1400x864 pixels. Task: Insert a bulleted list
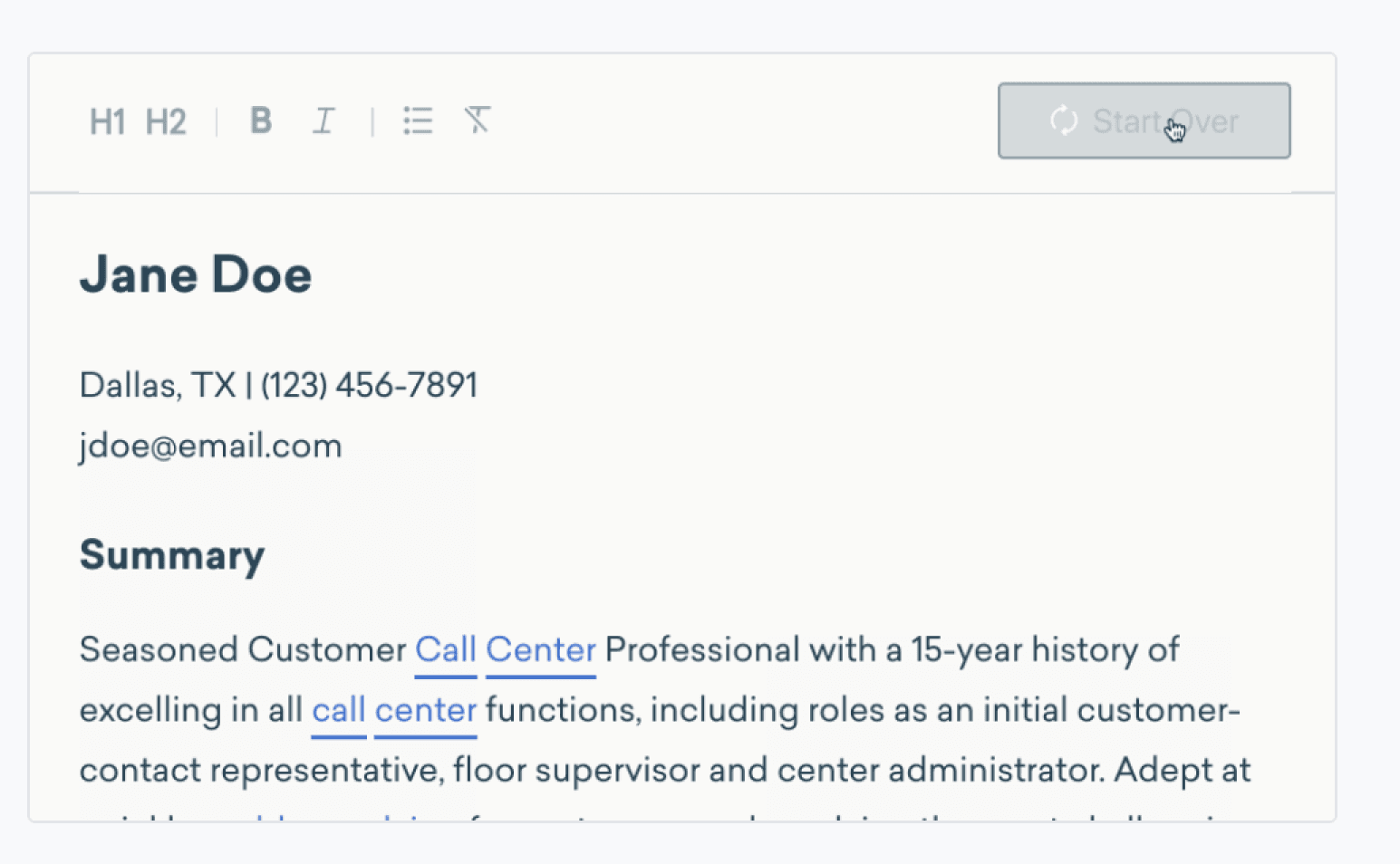pyautogui.click(x=418, y=120)
